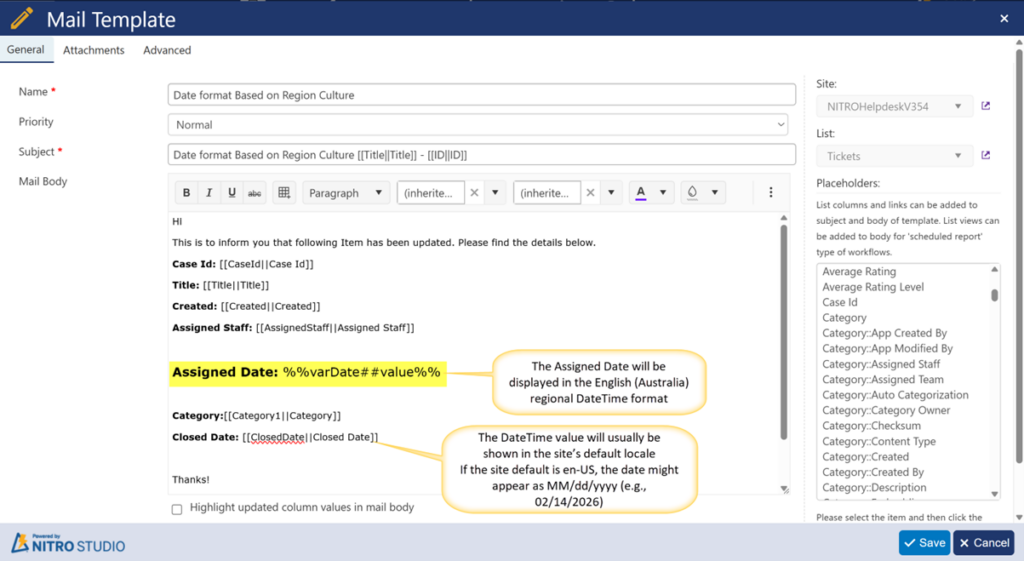
Task: Open the background fill color picker
Action: click(x=704, y=193)
